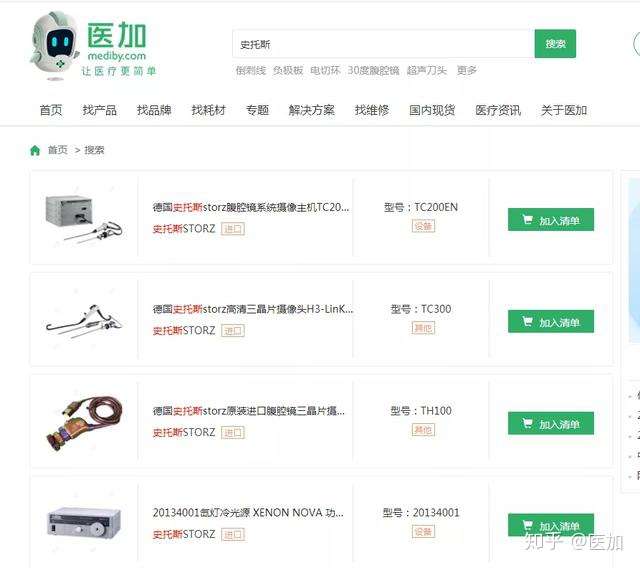Add TC200EN product to list
Screen dimensions: 640x568
pos(551,220)
